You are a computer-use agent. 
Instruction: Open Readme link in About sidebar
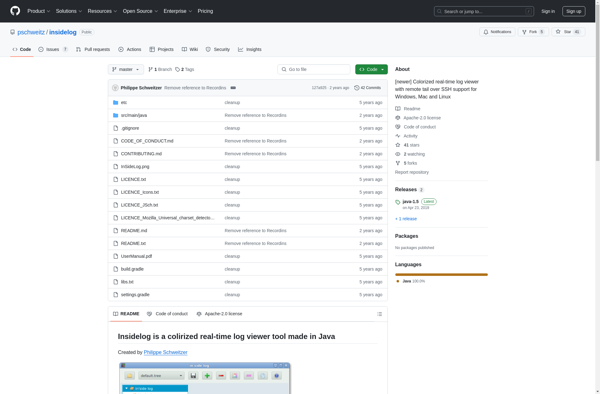[x=408, y=109]
